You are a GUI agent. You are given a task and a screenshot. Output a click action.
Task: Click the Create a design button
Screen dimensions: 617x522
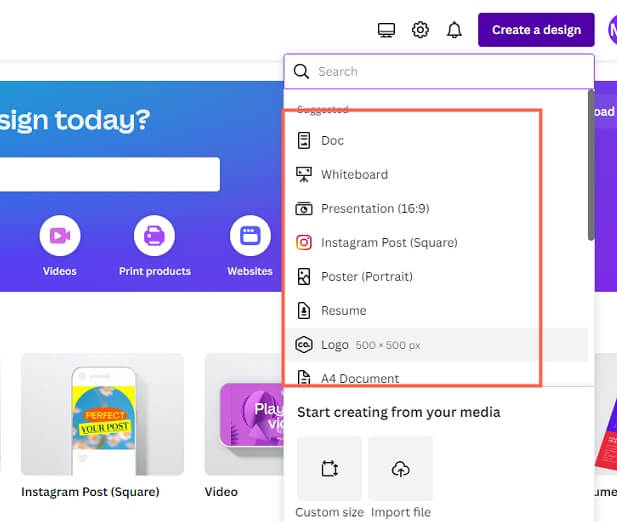[536, 30]
